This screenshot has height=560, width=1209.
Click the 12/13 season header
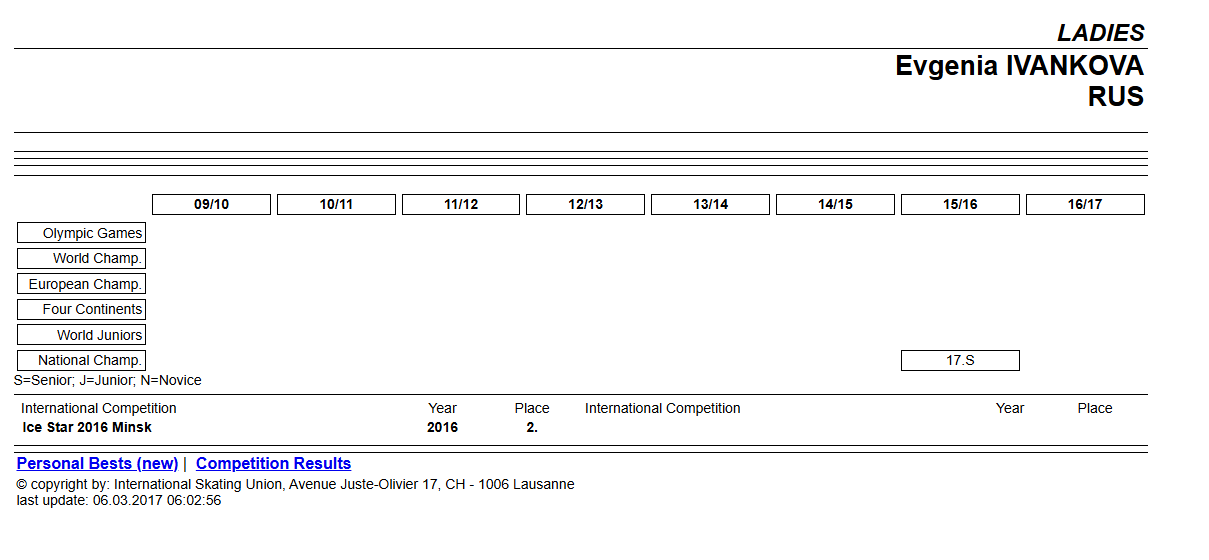point(585,205)
